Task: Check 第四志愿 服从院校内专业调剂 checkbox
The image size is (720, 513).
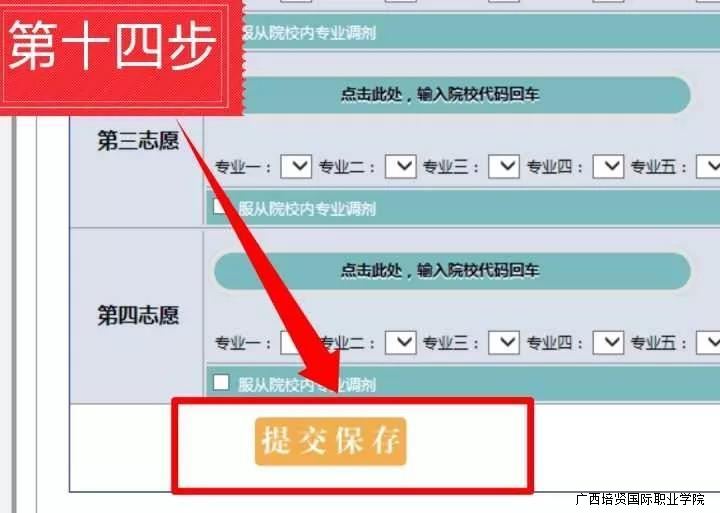Action: tap(221, 382)
